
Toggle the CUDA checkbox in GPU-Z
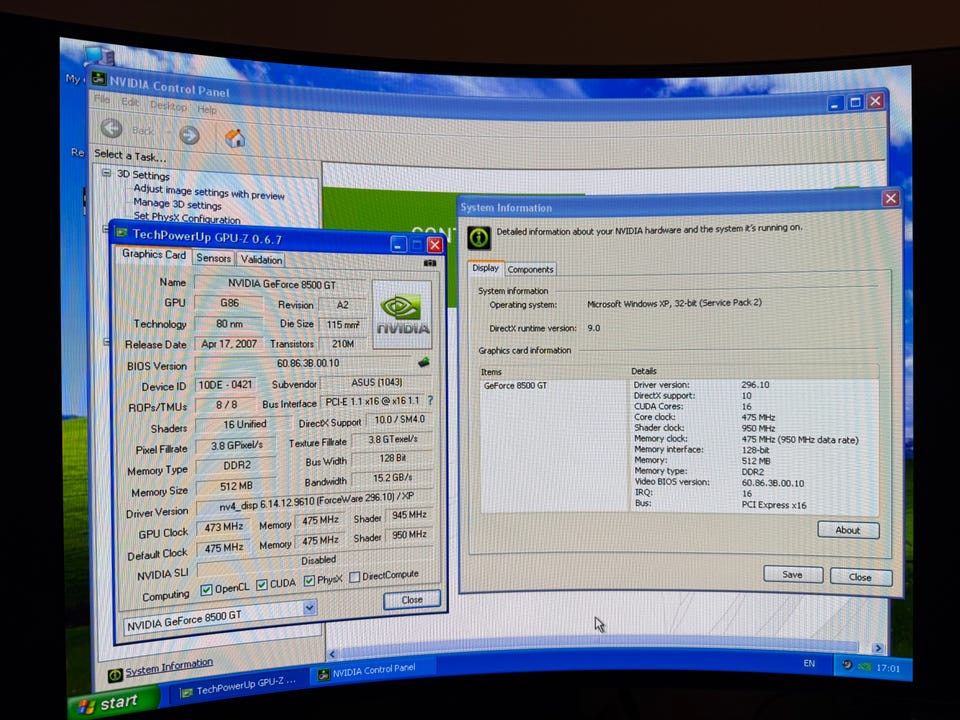(x=261, y=585)
